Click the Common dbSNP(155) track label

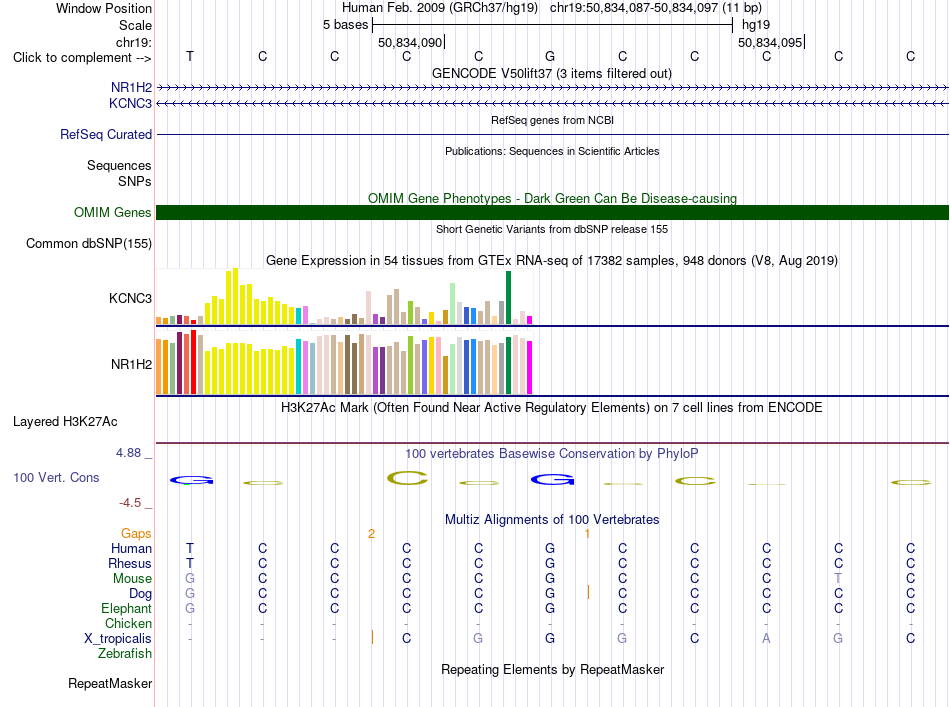89,244
